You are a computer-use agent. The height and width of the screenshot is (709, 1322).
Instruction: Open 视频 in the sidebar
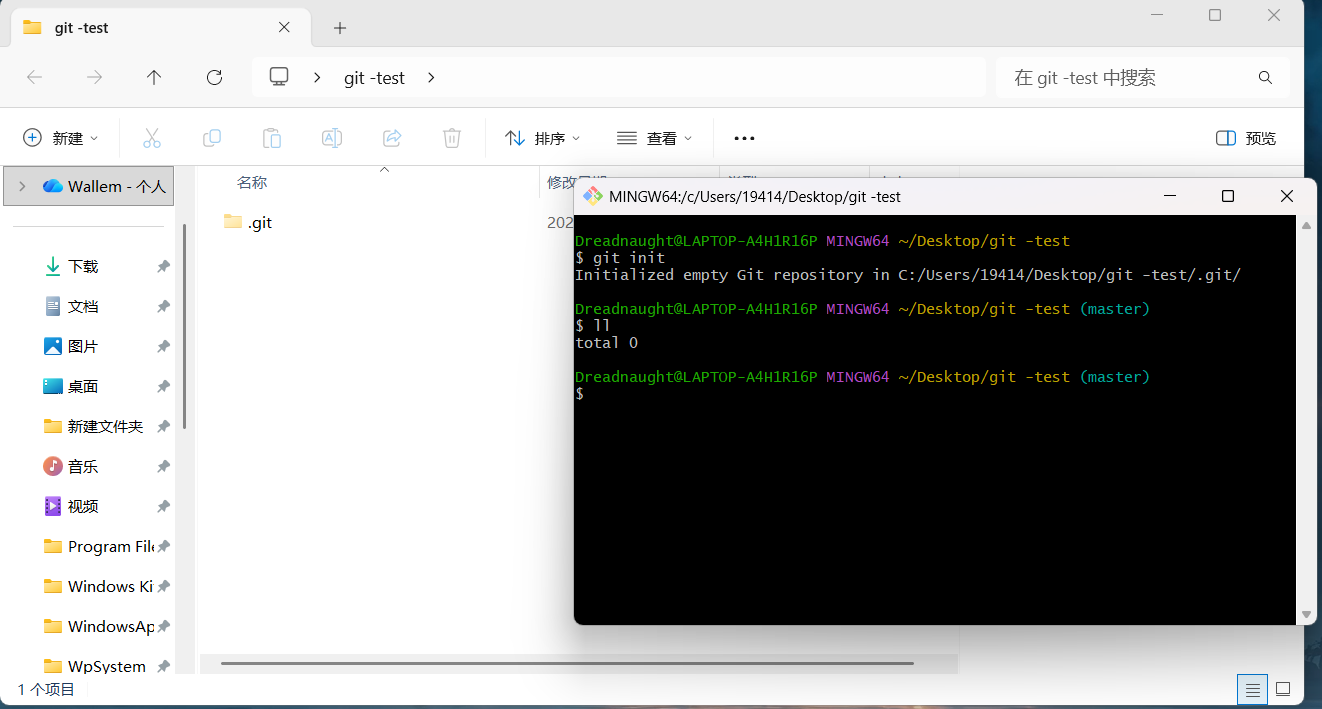point(83,506)
